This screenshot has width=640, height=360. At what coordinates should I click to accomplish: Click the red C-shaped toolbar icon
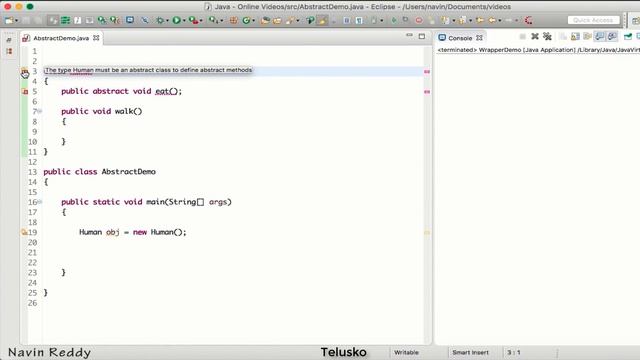[529, 20]
